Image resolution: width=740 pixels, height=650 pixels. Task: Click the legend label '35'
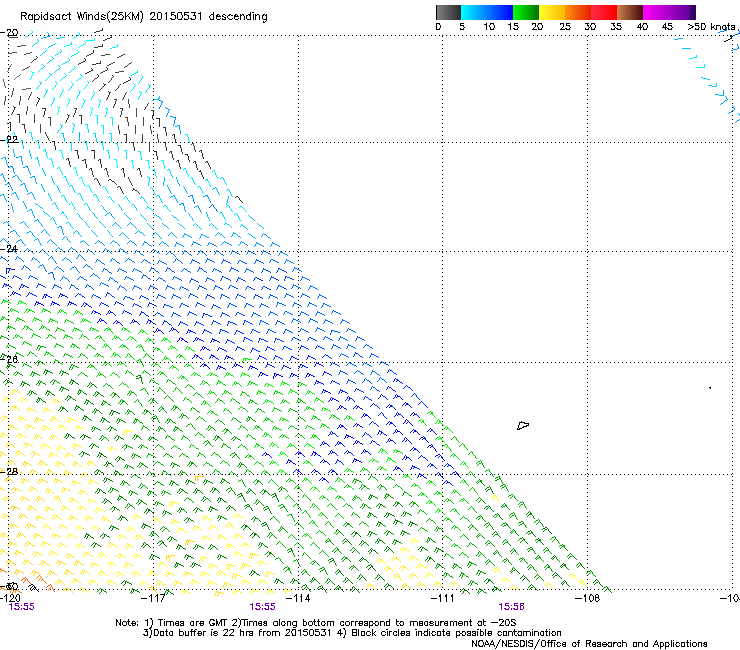(616, 27)
